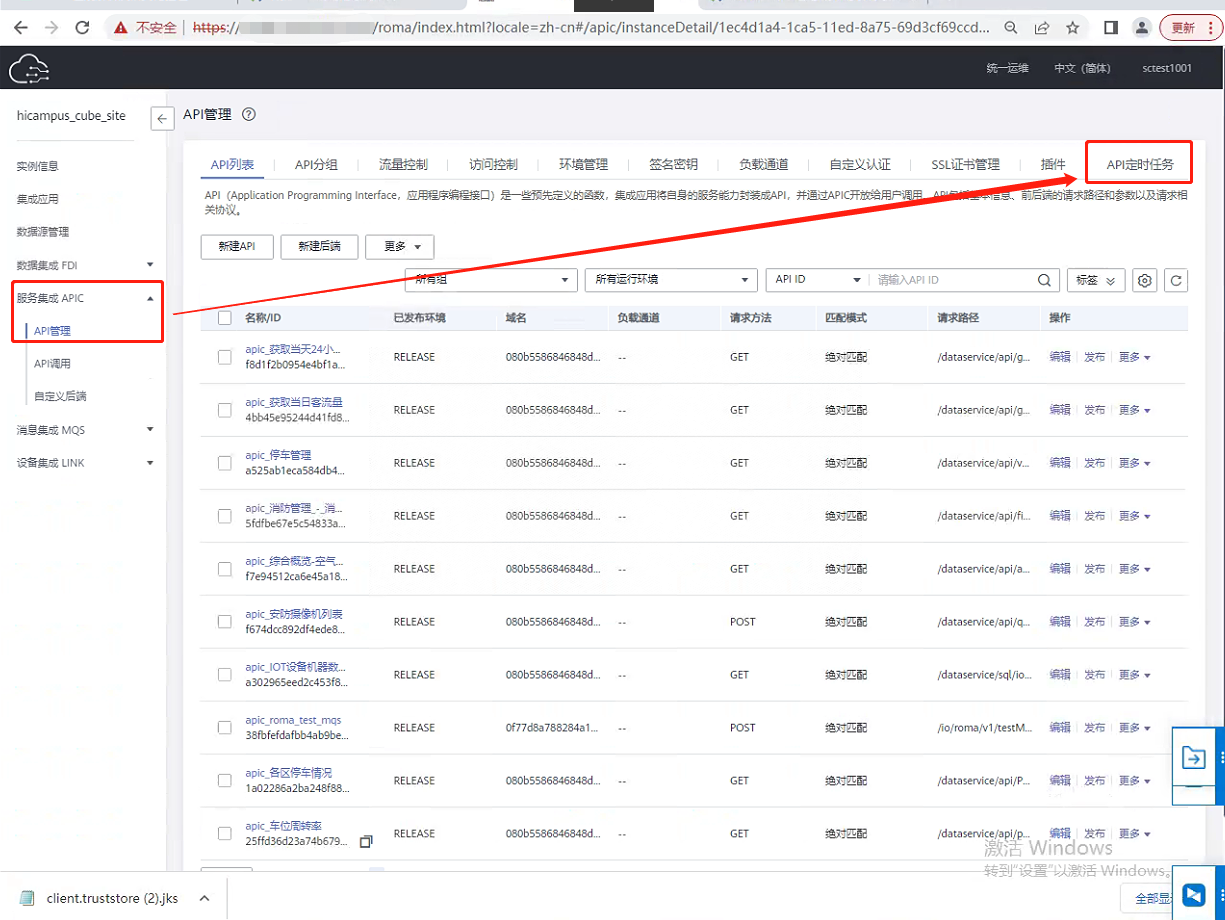Expand 数据集成 FDI in sidebar
Viewport: 1225px width, 920px height.
click(x=85, y=265)
